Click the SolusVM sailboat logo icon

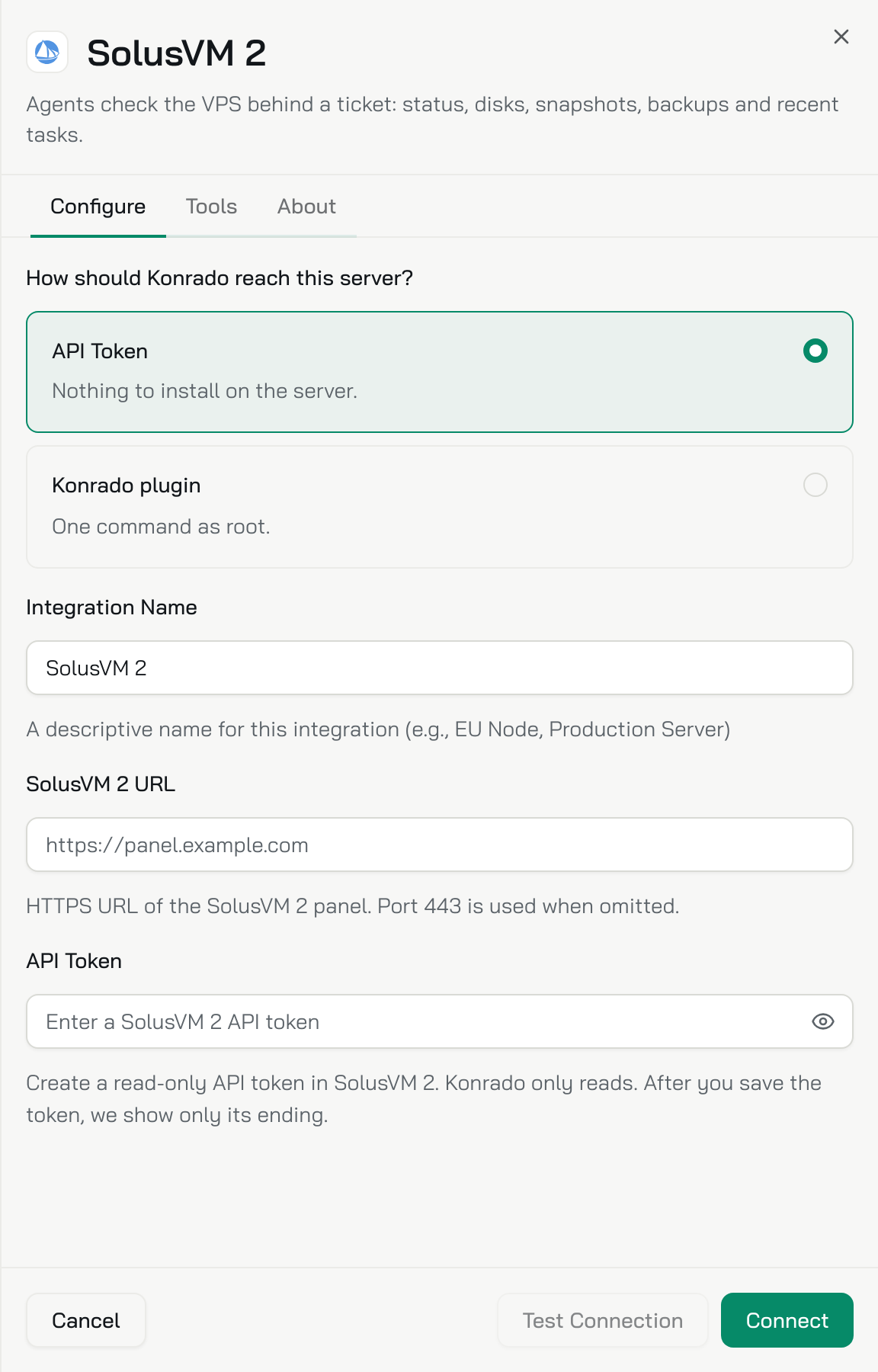47,52
